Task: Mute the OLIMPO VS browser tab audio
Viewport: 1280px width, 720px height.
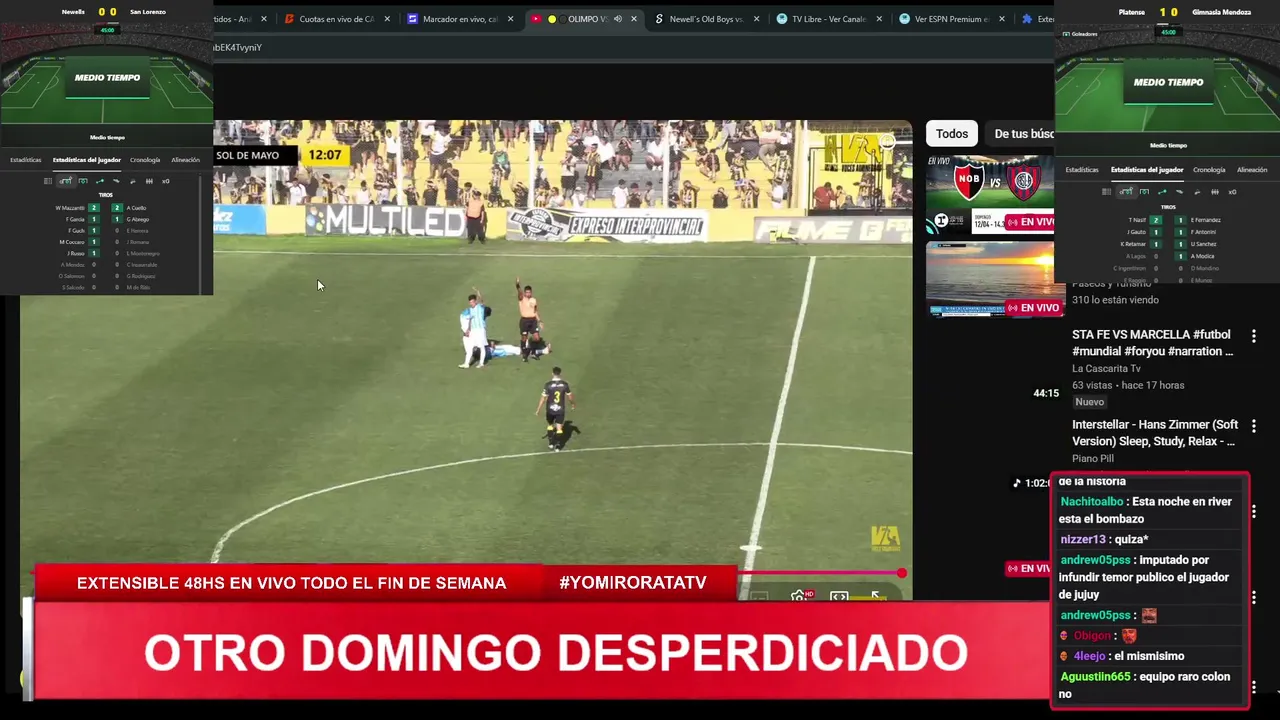Action: (617, 19)
